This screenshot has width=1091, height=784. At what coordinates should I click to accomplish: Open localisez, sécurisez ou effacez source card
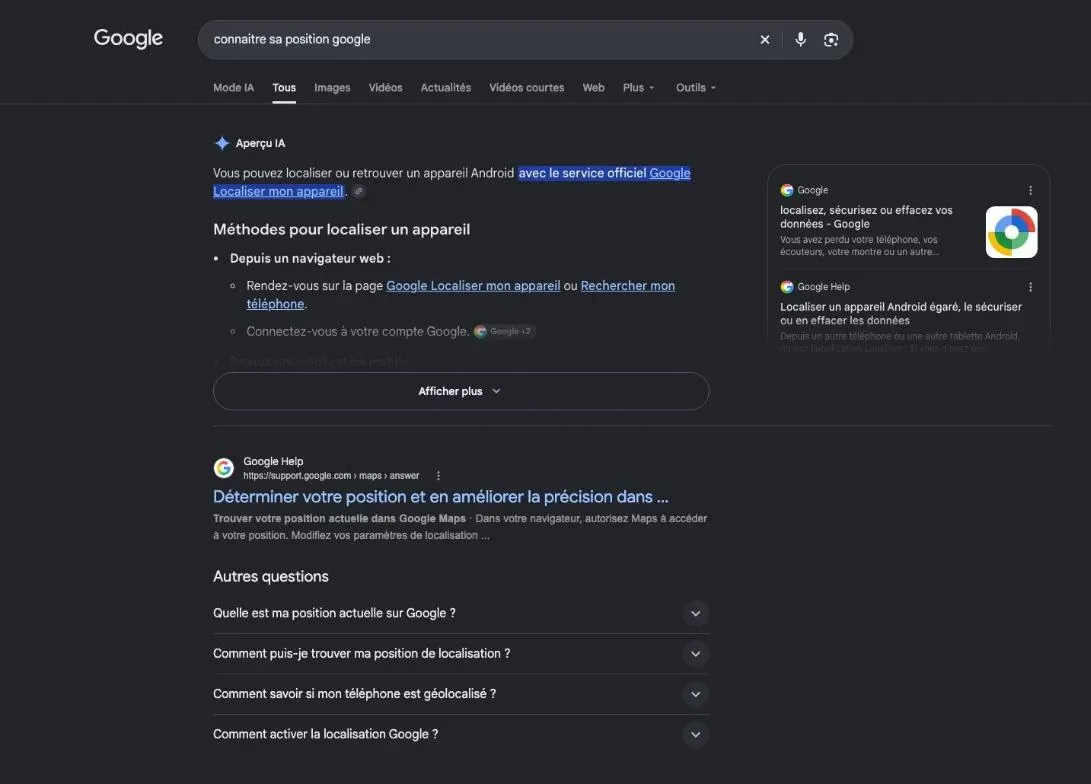coord(908,222)
